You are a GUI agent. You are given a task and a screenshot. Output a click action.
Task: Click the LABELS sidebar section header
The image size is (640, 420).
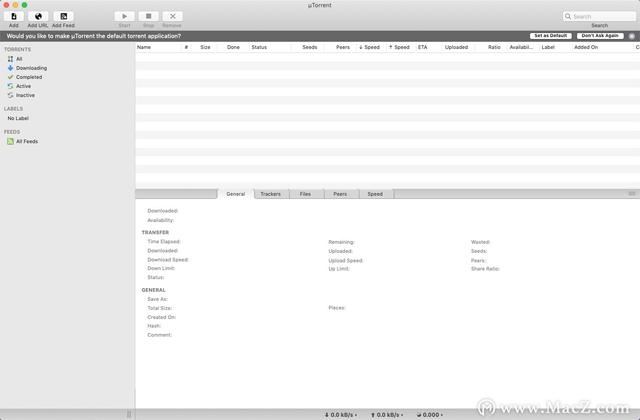pos(13,109)
